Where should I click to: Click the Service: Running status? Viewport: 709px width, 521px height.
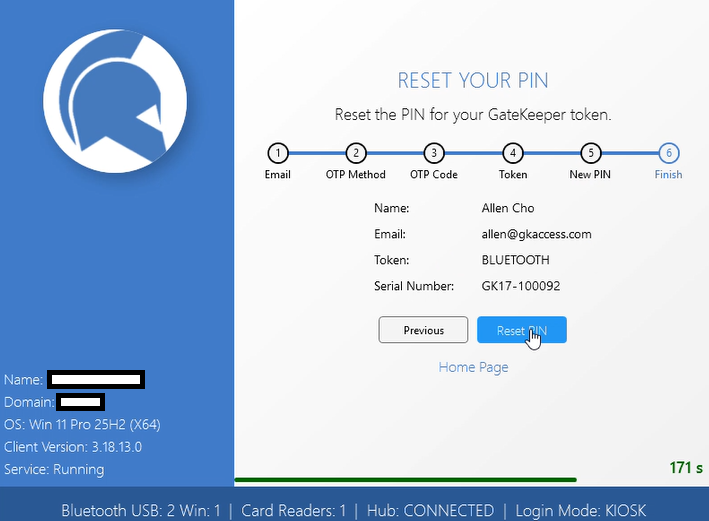tap(54, 469)
